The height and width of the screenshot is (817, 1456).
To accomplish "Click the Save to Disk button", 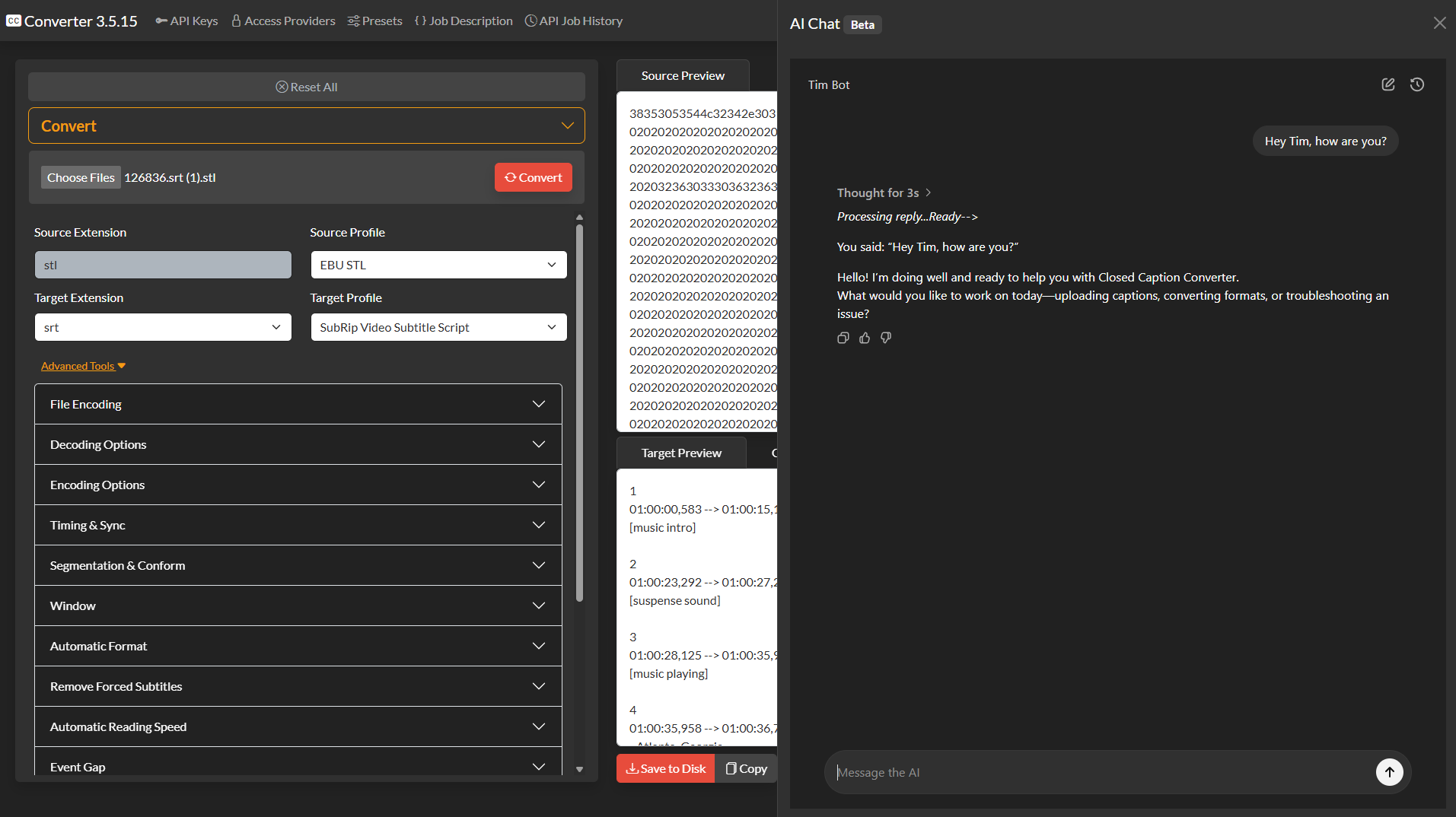I will pos(665,768).
